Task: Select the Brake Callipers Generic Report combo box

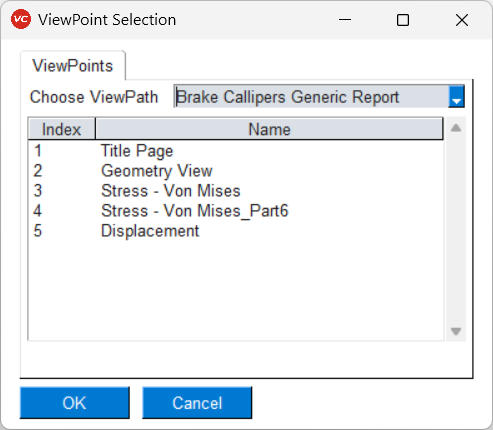Action: click(319, 97)
